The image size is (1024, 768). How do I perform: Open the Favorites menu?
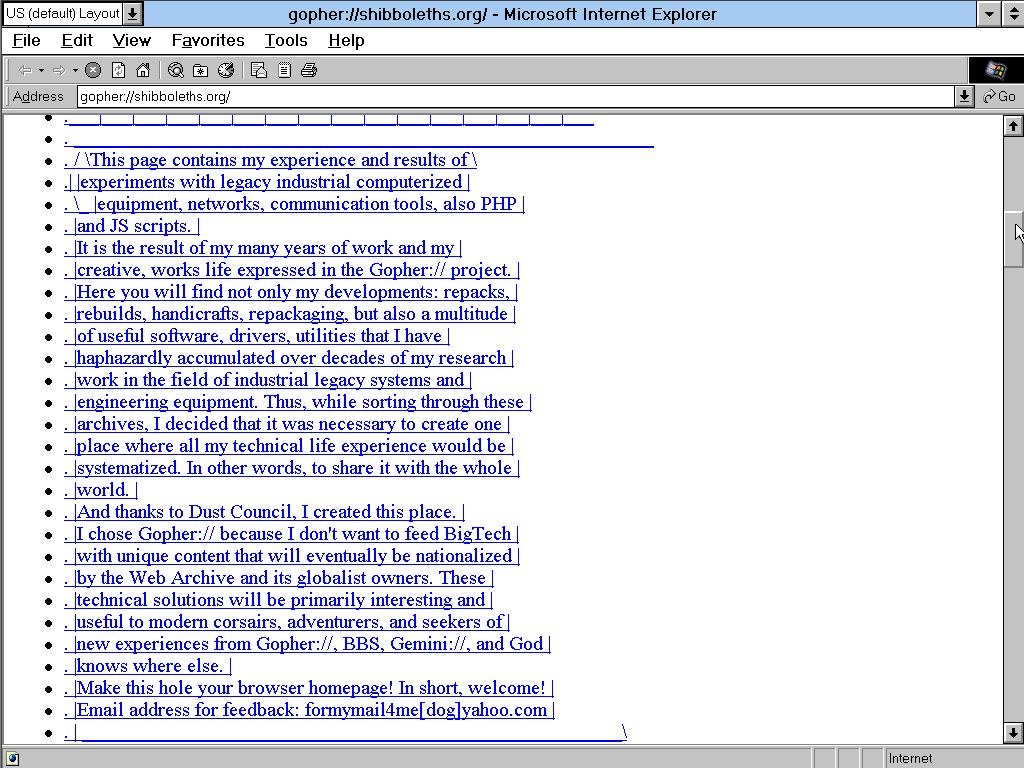click(207, 40)
